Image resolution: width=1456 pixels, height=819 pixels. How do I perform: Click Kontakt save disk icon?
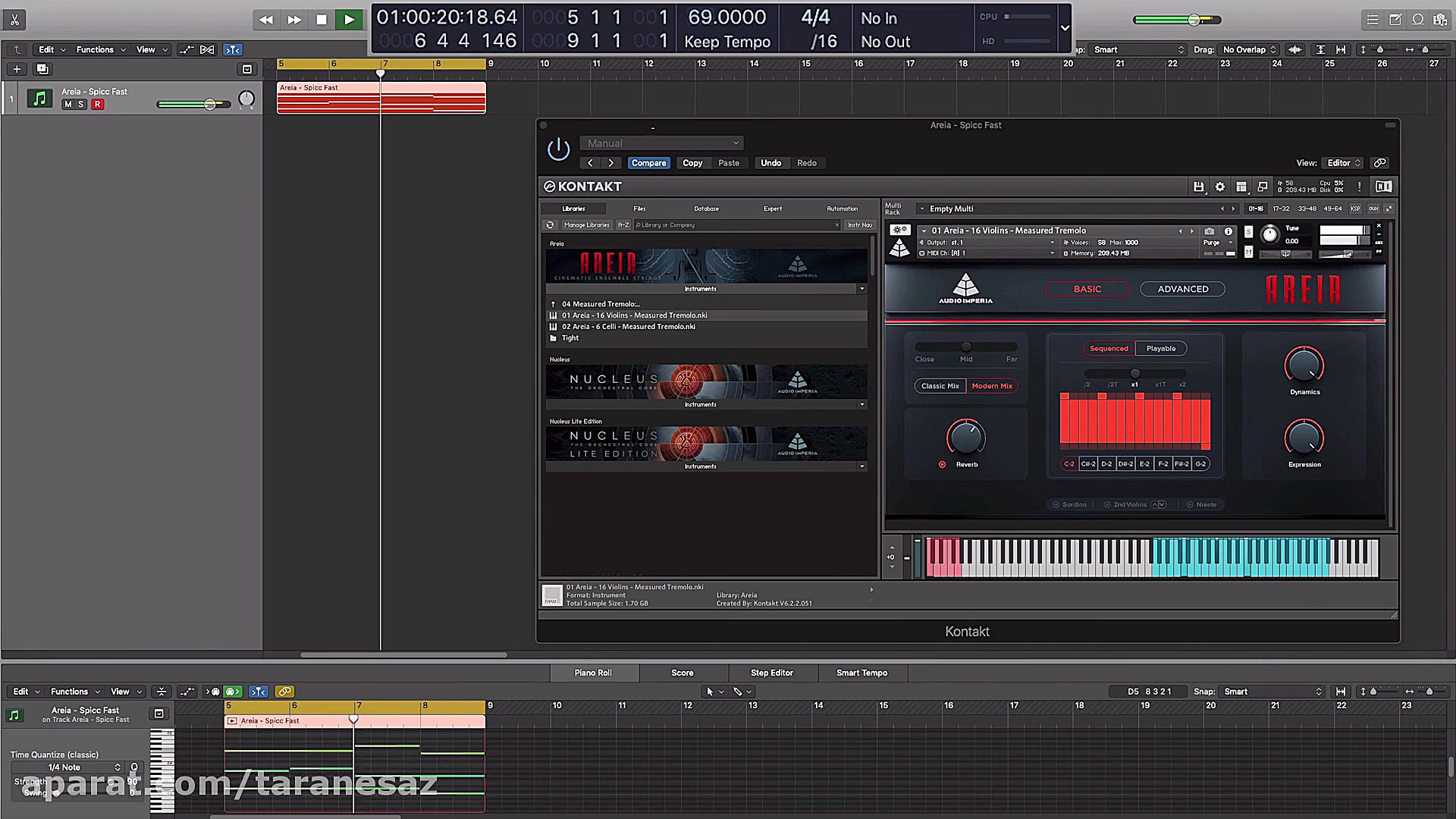pos(1198,187)
